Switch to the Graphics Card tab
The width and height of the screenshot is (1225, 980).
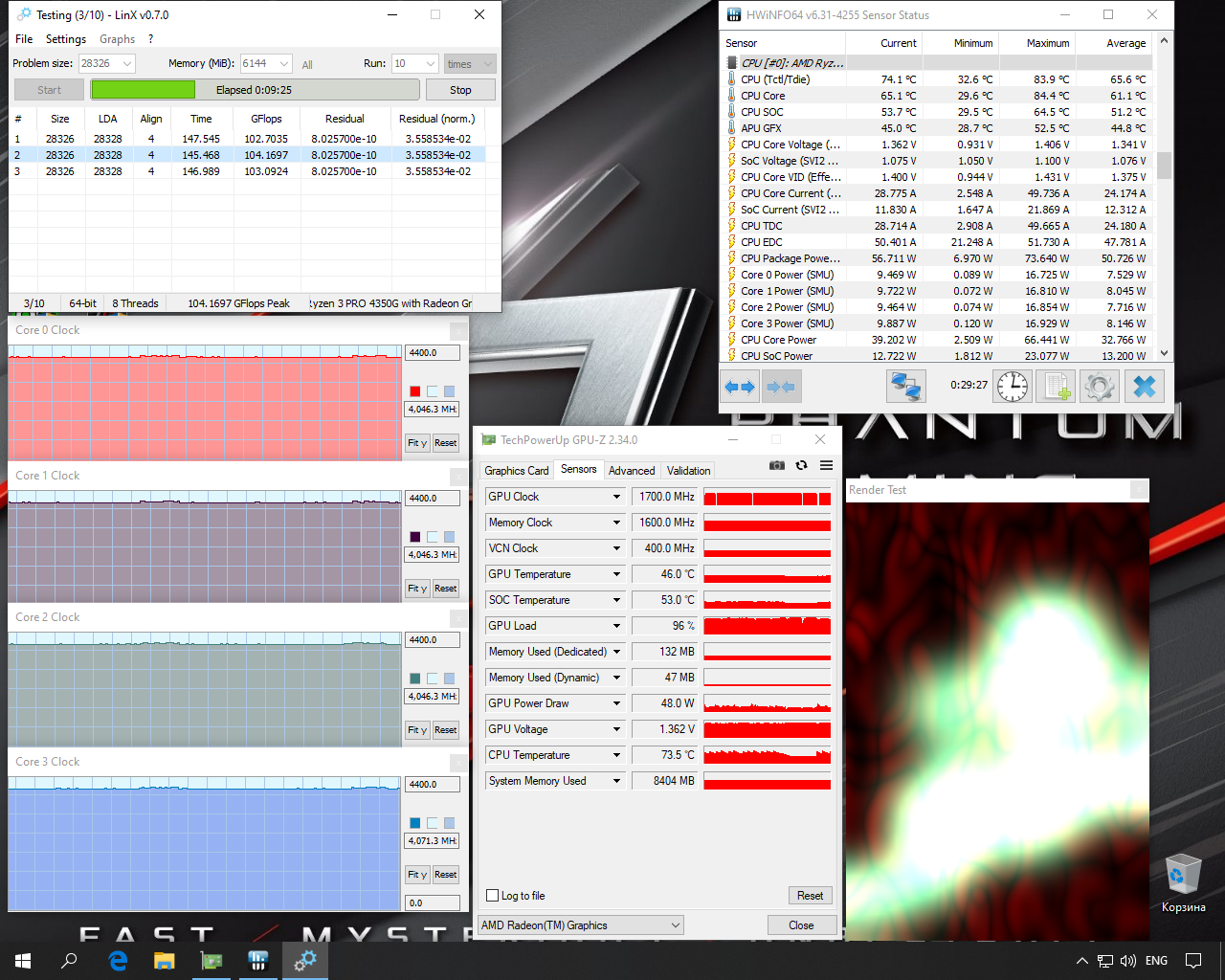click(517, 471)
